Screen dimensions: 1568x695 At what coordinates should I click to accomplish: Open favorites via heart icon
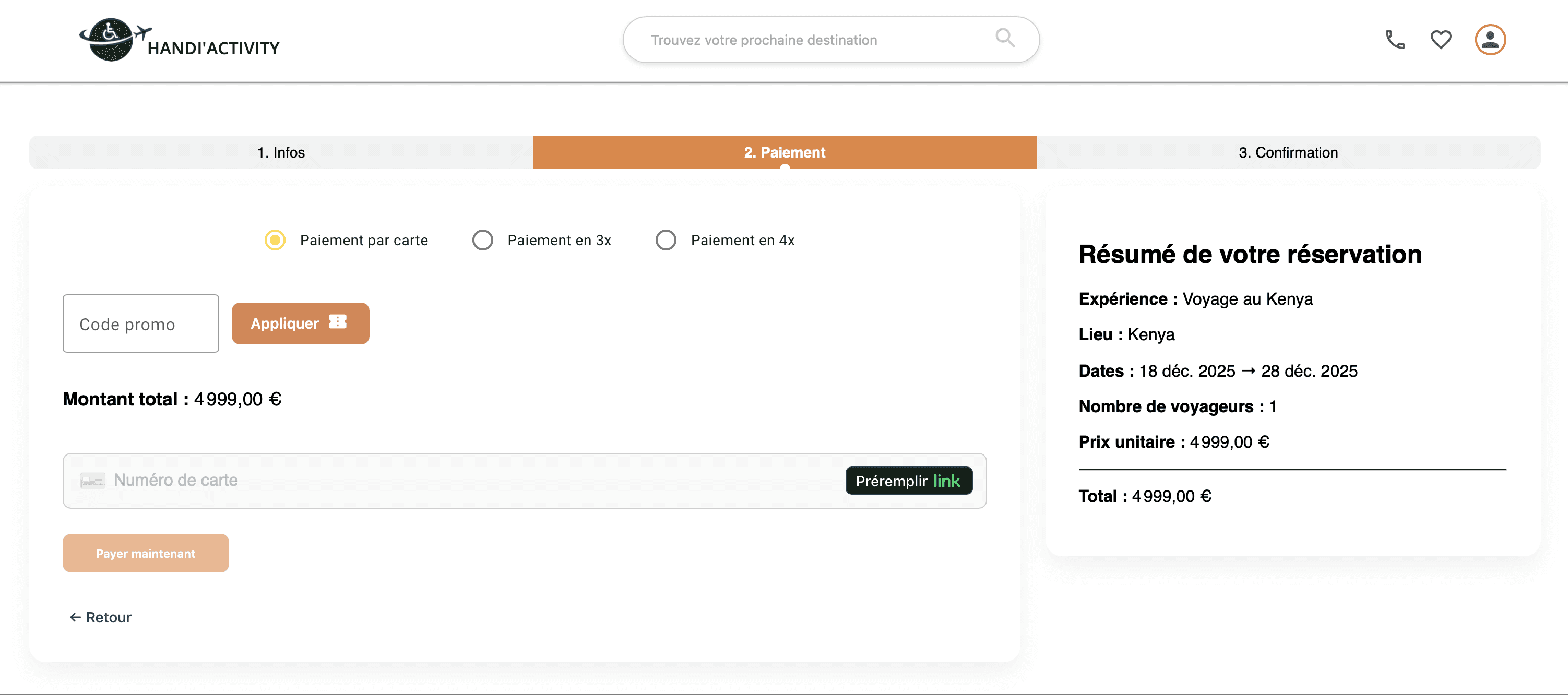1441,40
